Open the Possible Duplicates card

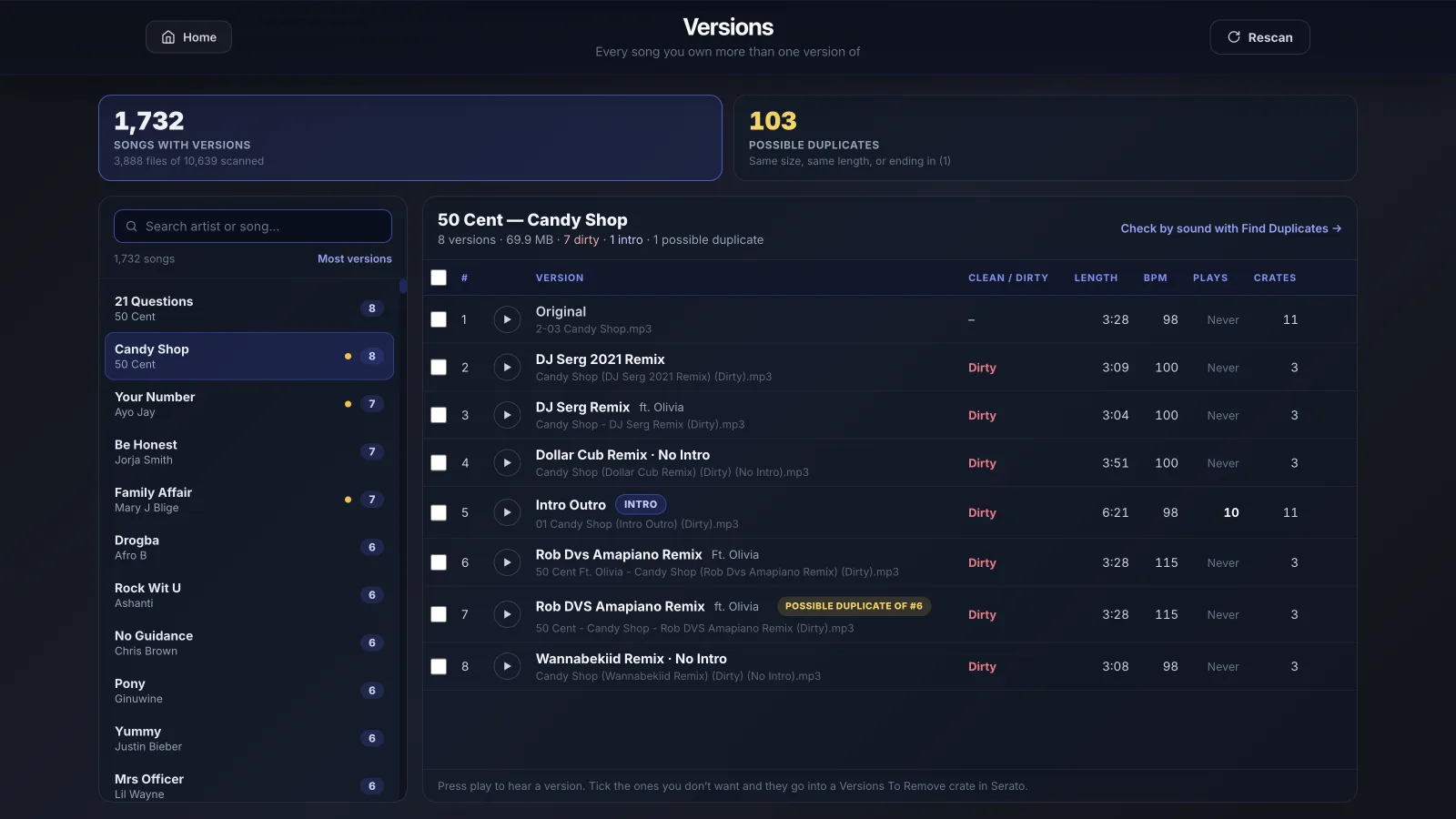pos(1045,138)
